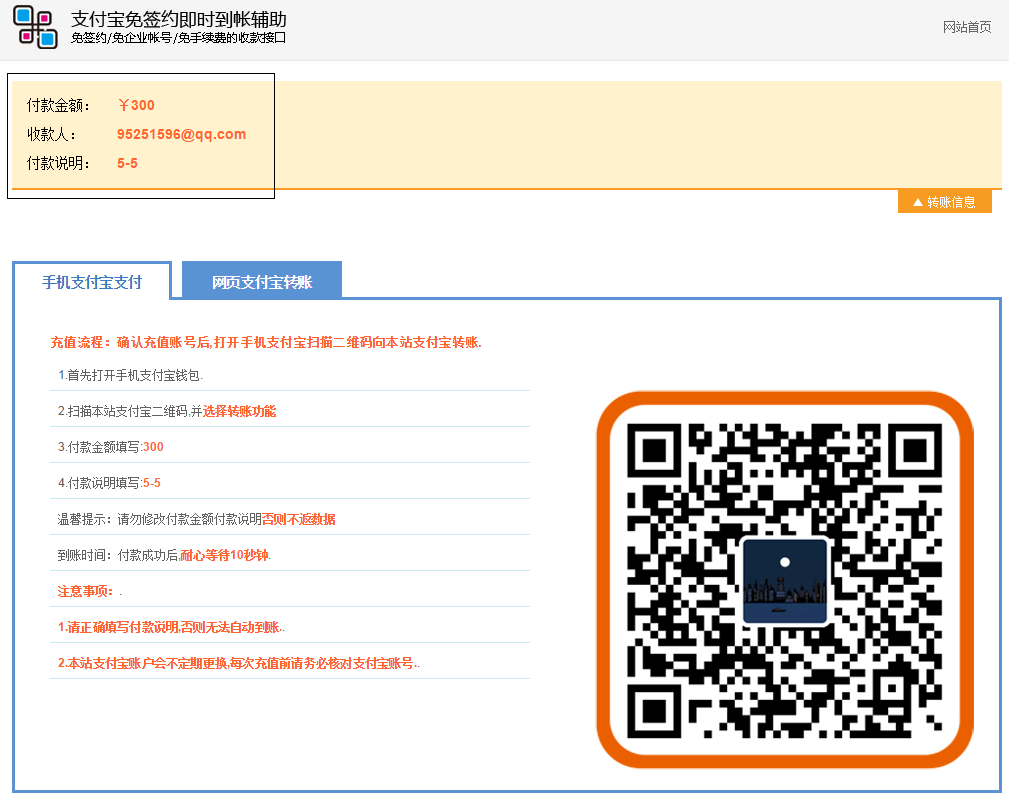Click the 耐心等待10秒钟 text
1009x799 pixels.
point(225,555)
